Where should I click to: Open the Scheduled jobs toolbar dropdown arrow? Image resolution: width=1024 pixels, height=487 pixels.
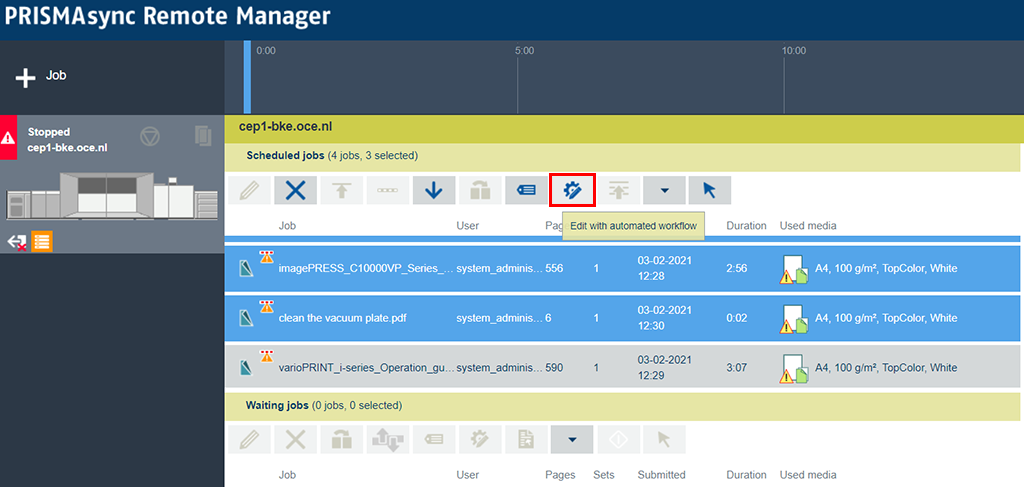tap(665, 191)
